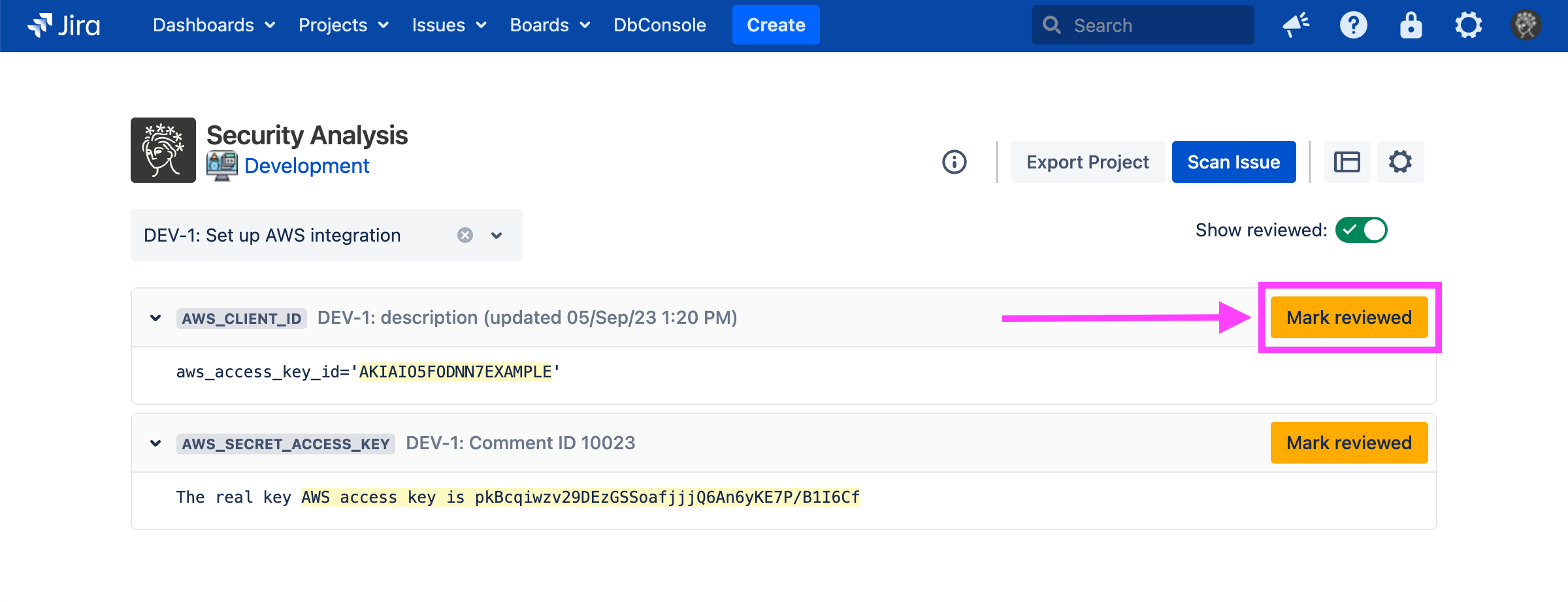The height and width of the screenshot is (602, 1568).
Task: Open the notifications megaphone icon
Action: tap(1296, 25)
